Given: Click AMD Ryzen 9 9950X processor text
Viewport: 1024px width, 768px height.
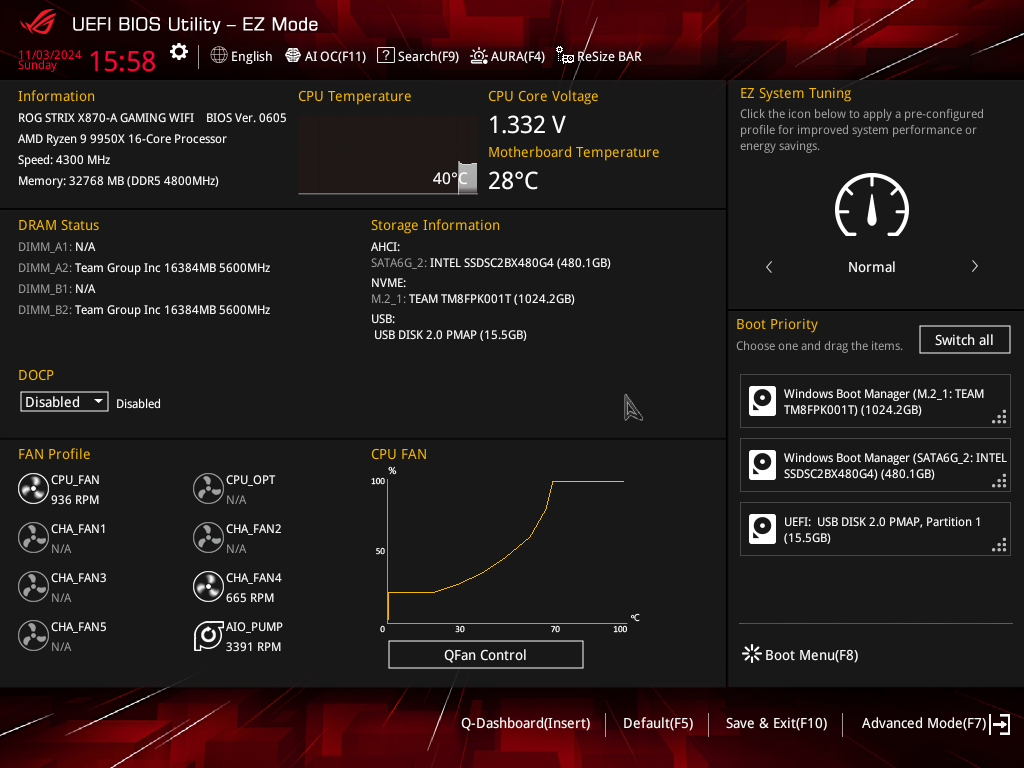Looking at the screenshot, I should [122, 138].
